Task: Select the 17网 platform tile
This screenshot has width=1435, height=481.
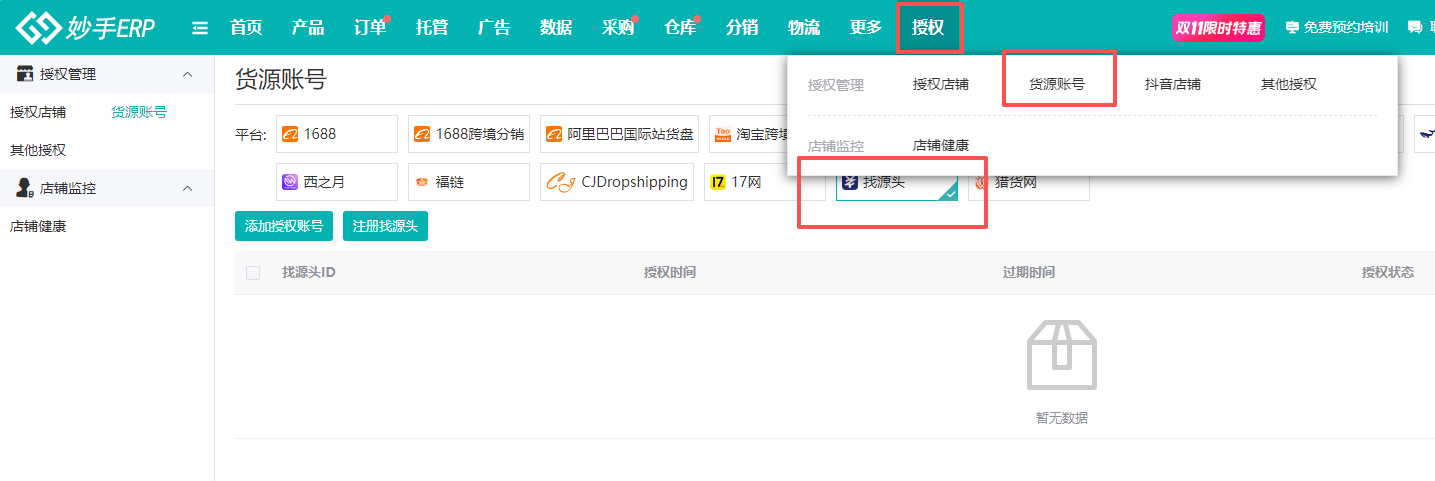Action: 765,182
